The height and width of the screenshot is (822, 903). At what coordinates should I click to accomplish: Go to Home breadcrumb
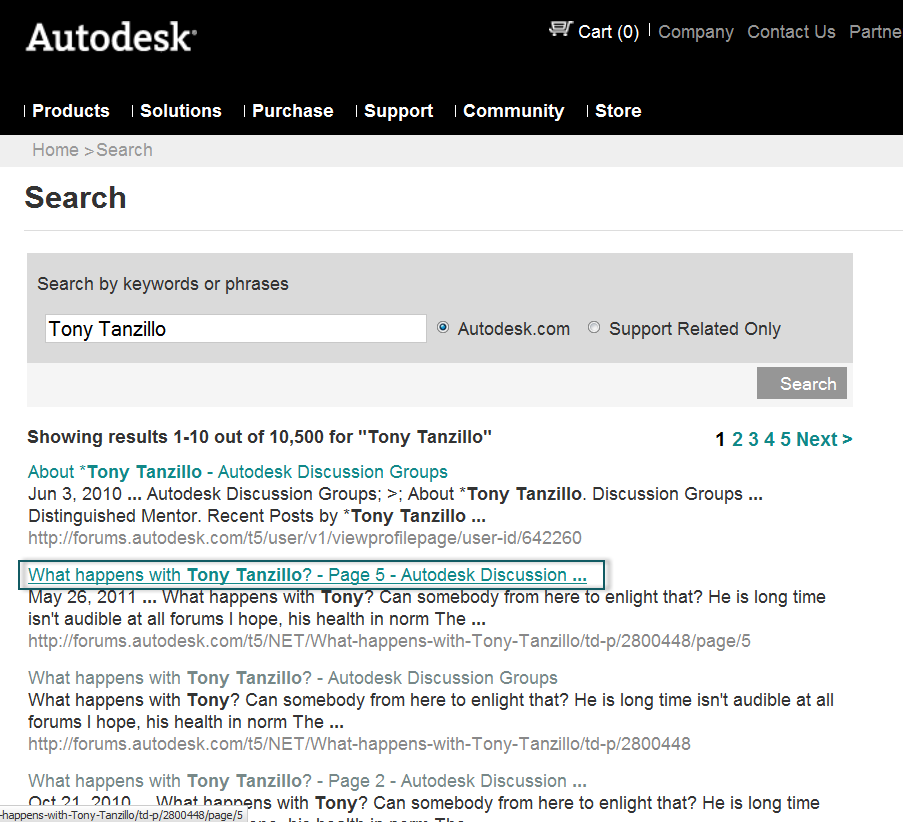tap(55, 150)
